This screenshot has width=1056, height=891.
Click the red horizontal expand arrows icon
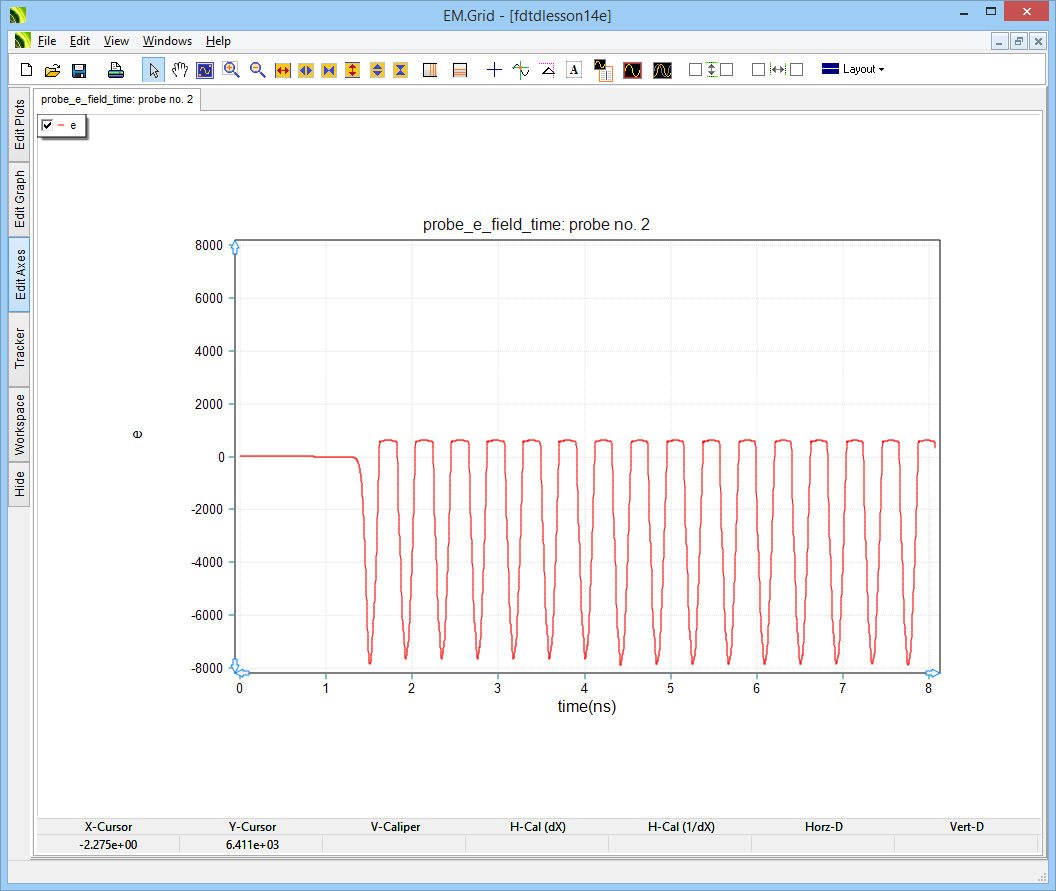tap(282, 70)
